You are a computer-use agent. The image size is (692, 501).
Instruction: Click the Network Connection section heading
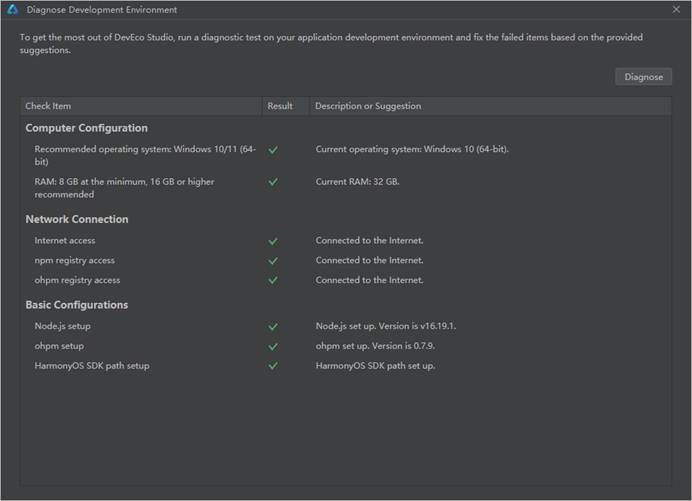77,219
